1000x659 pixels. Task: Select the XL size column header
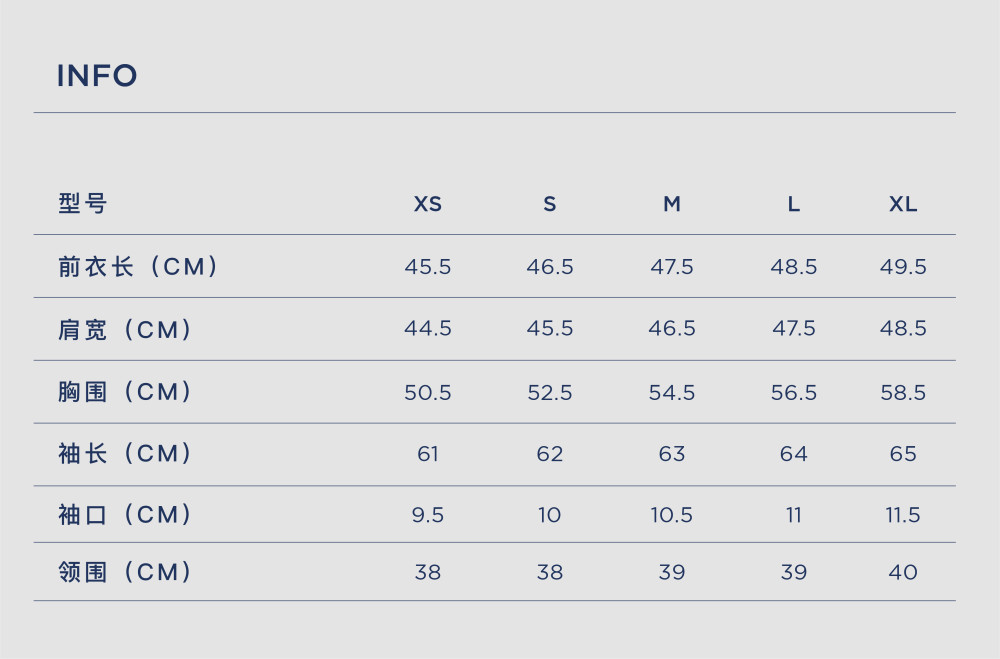point(903,204)
